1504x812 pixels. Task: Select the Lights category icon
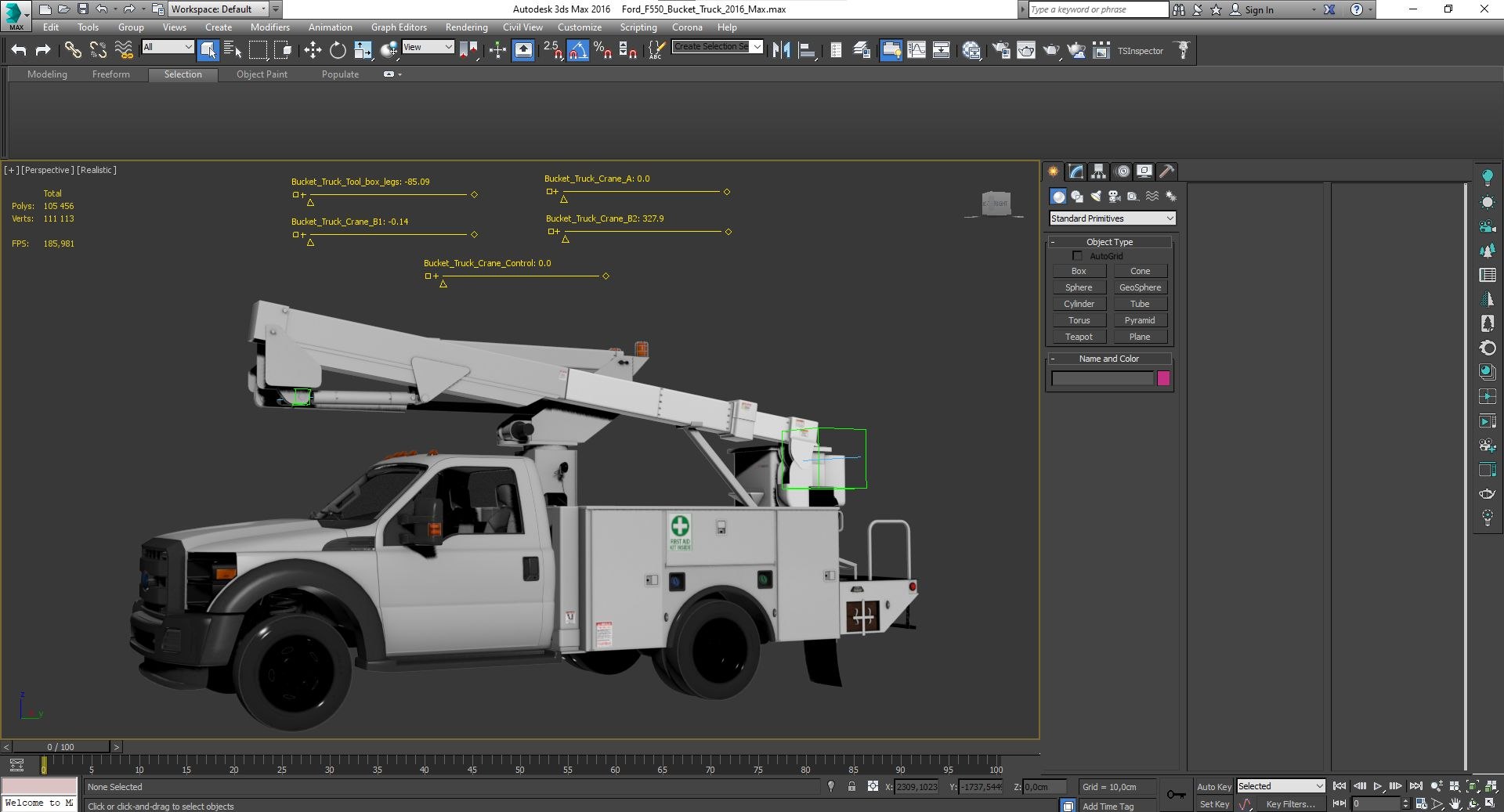tap(1096, 197)
